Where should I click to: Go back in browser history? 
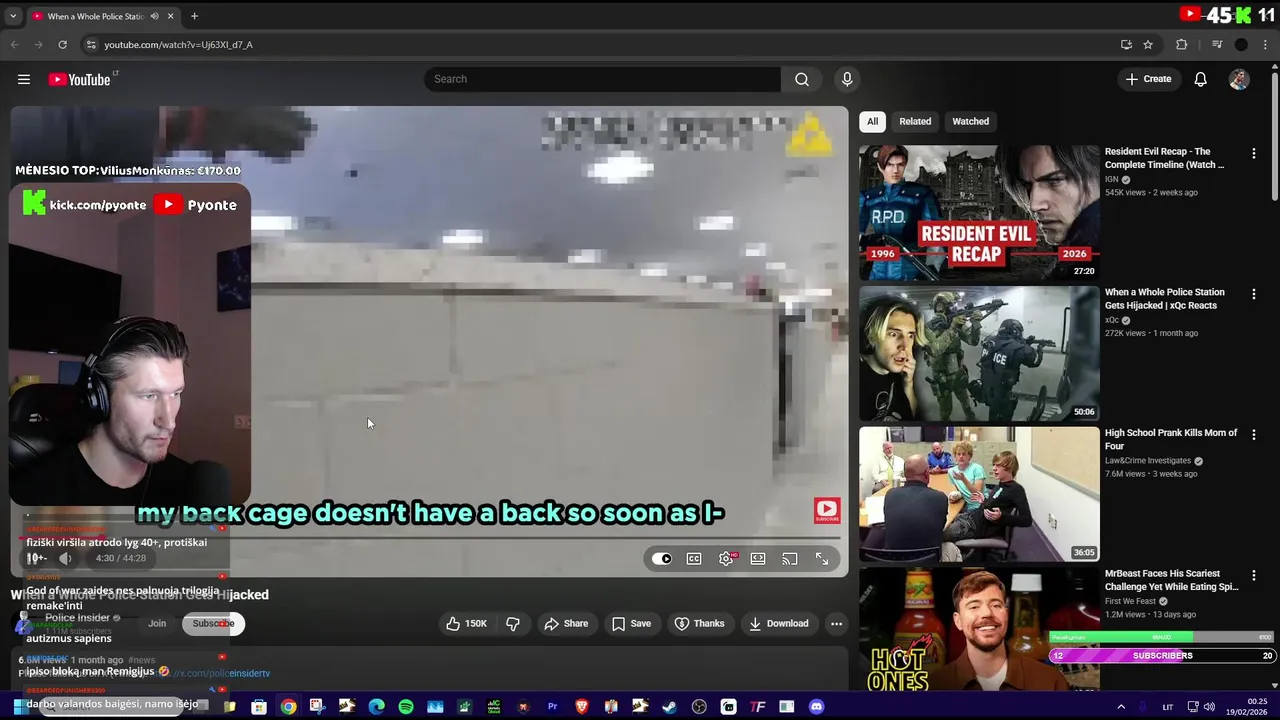pos(14,44)
